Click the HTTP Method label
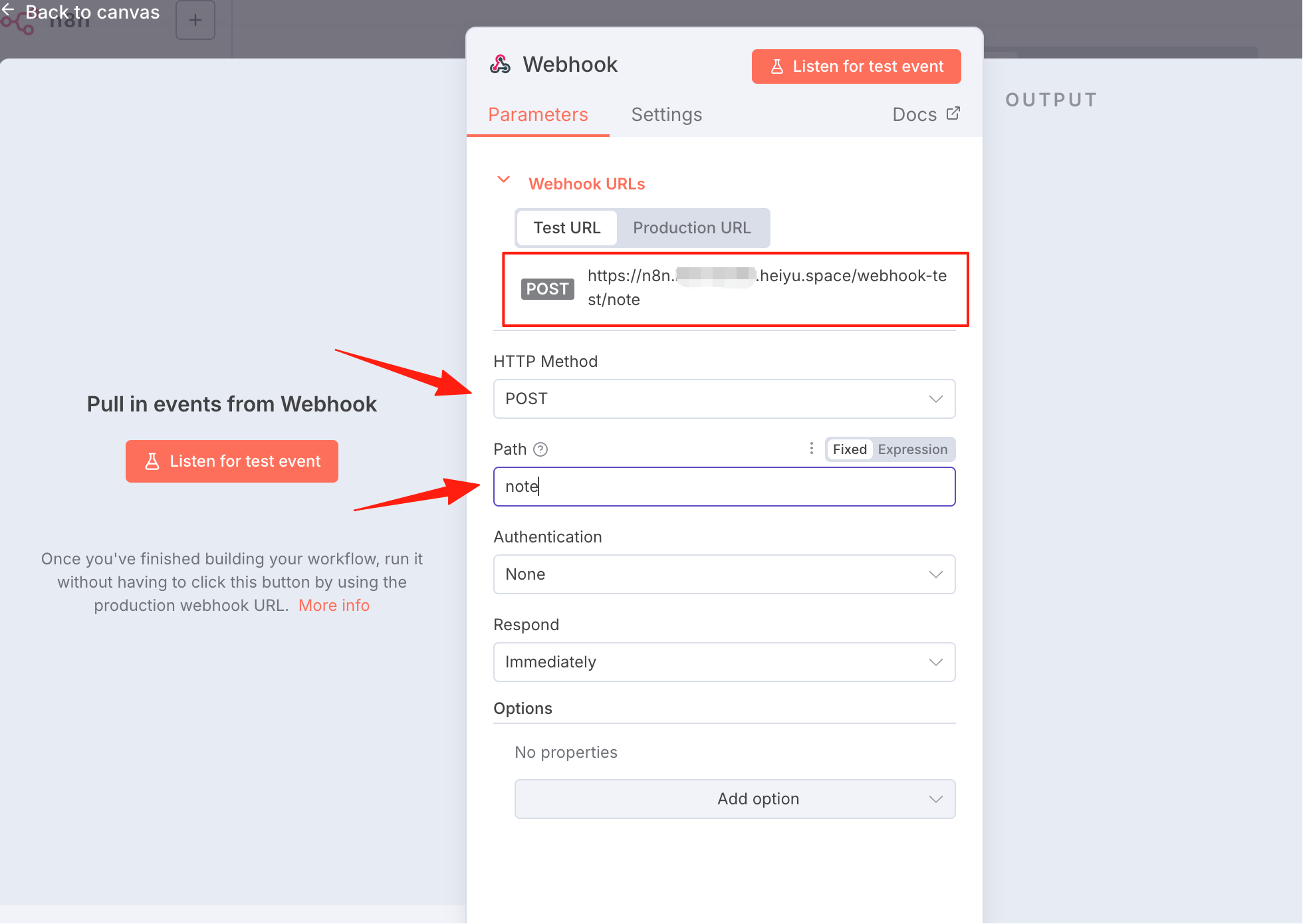This screenshot has width=1303, height=924. coord(546,362)
